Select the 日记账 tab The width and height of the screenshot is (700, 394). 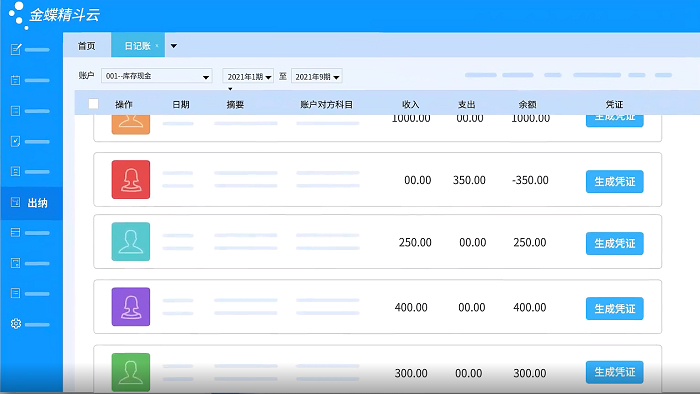click(137, 46)
